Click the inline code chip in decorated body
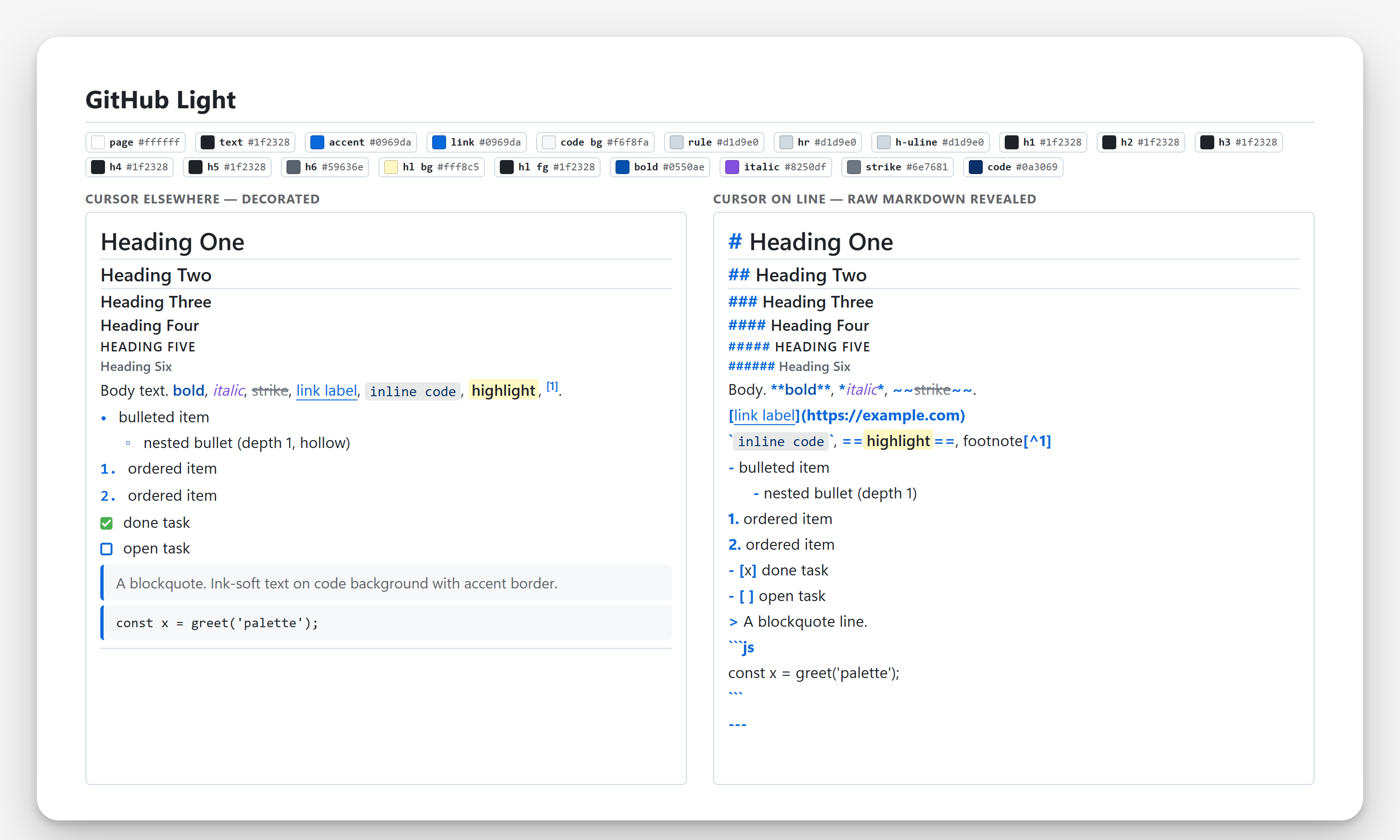The height and width of the screenshot is (840, 1400). point(413,392)
